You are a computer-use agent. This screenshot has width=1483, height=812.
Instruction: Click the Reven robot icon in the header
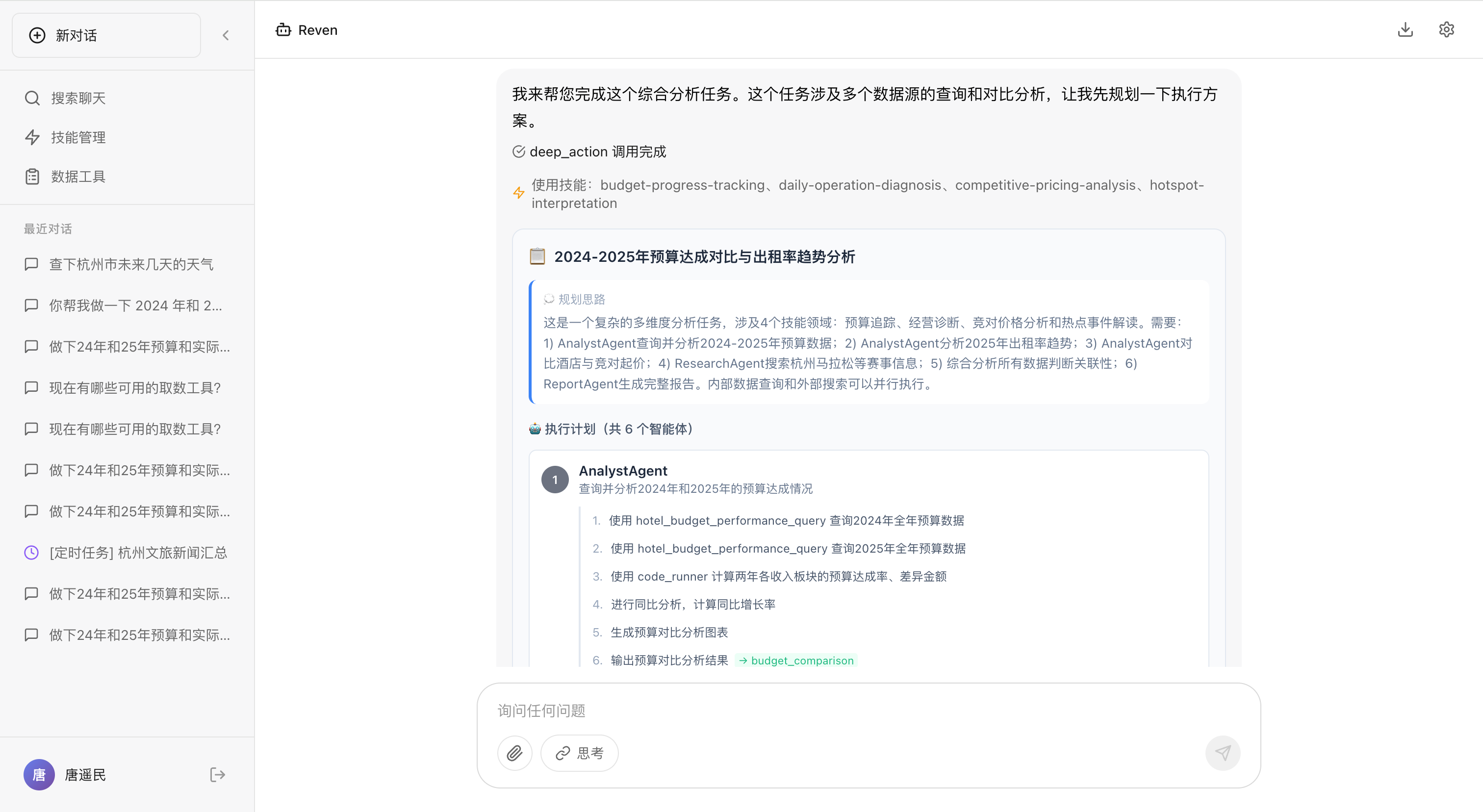(283, 29)
